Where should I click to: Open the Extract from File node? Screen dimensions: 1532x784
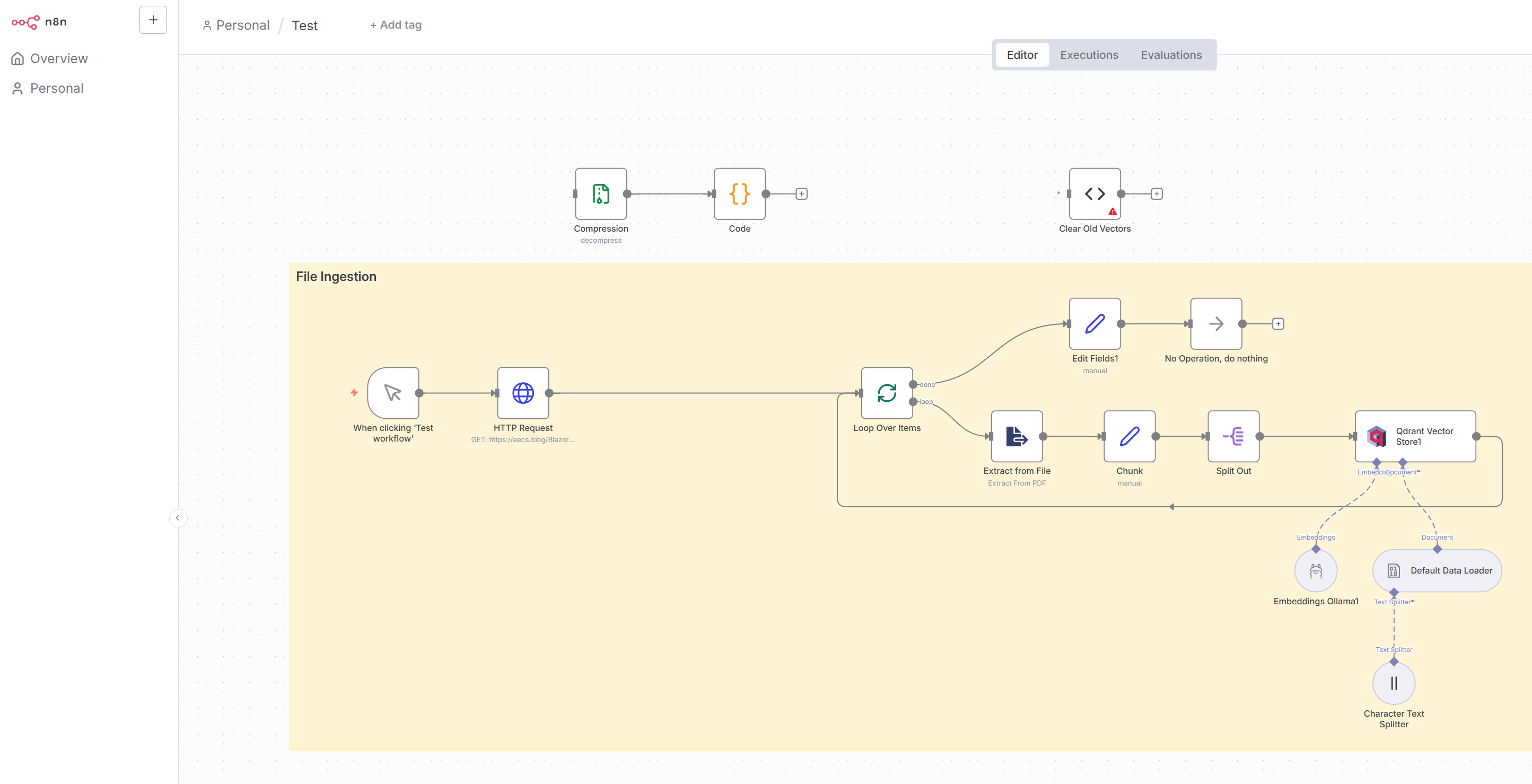(1017, 436)
